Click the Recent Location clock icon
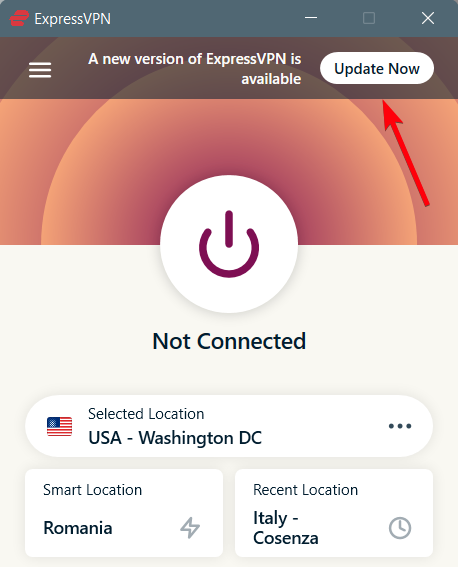458x567 pixels. [x=400, y=528]
